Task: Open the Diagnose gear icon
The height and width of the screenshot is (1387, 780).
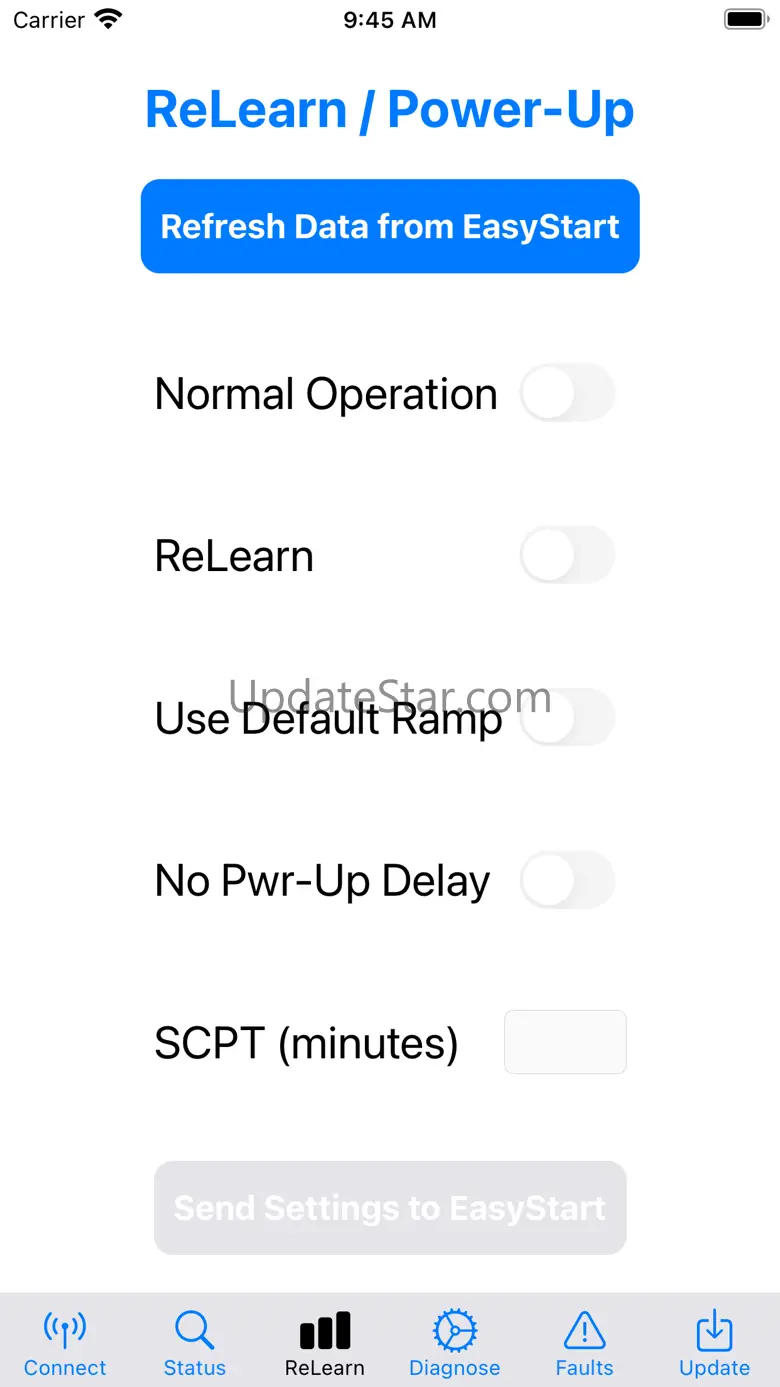Action: click(455, 1330)
